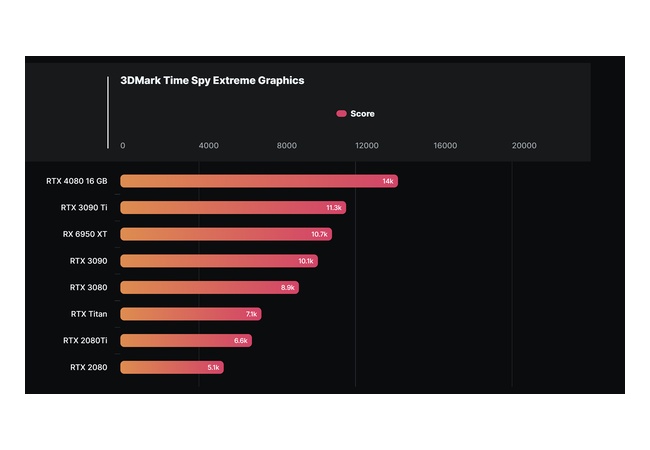Screen dimensions: 650x450
Task: Click the RX 6950 XT label
Action: click(85, 234)
